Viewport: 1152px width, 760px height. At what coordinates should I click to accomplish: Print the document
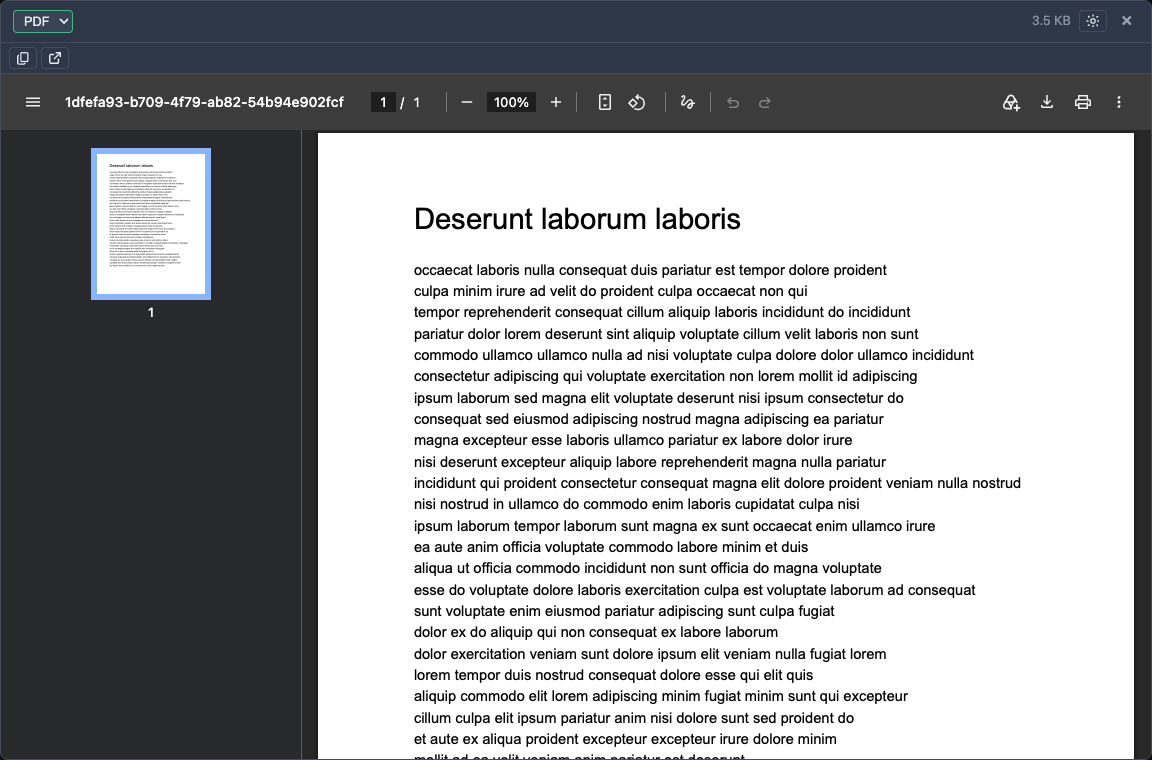1083,102
